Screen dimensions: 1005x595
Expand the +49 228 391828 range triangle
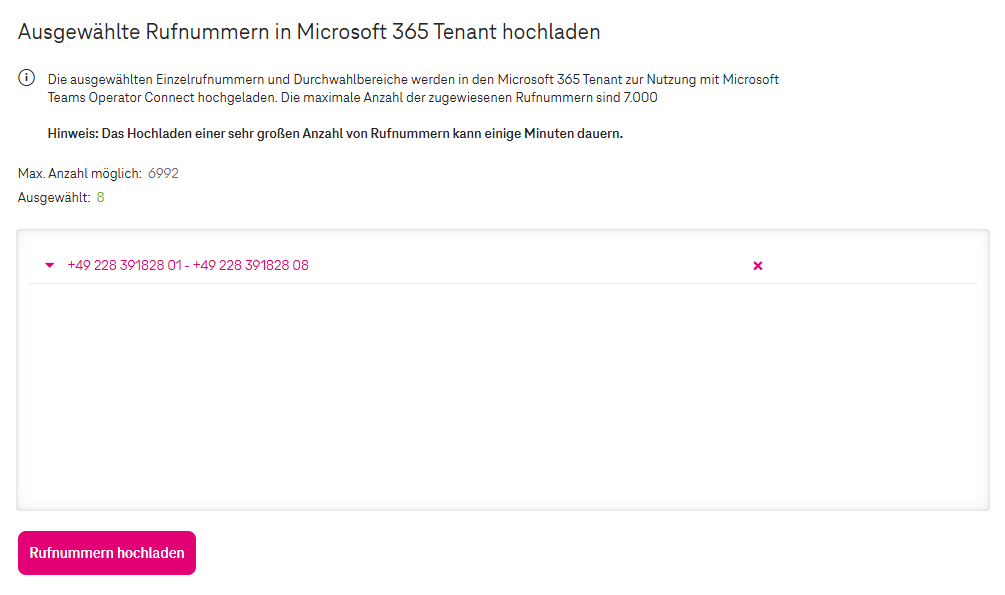point(49,266)
